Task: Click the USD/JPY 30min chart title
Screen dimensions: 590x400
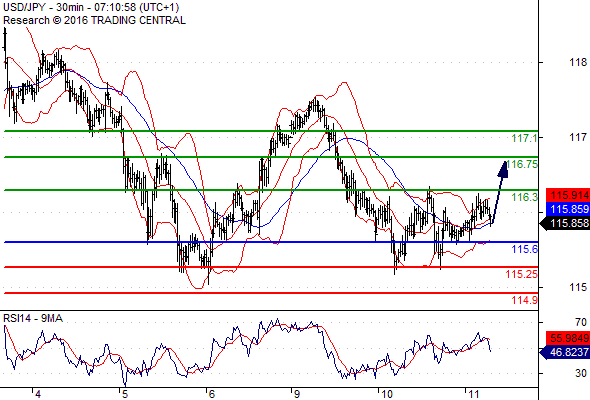Action: click(91, 7)
